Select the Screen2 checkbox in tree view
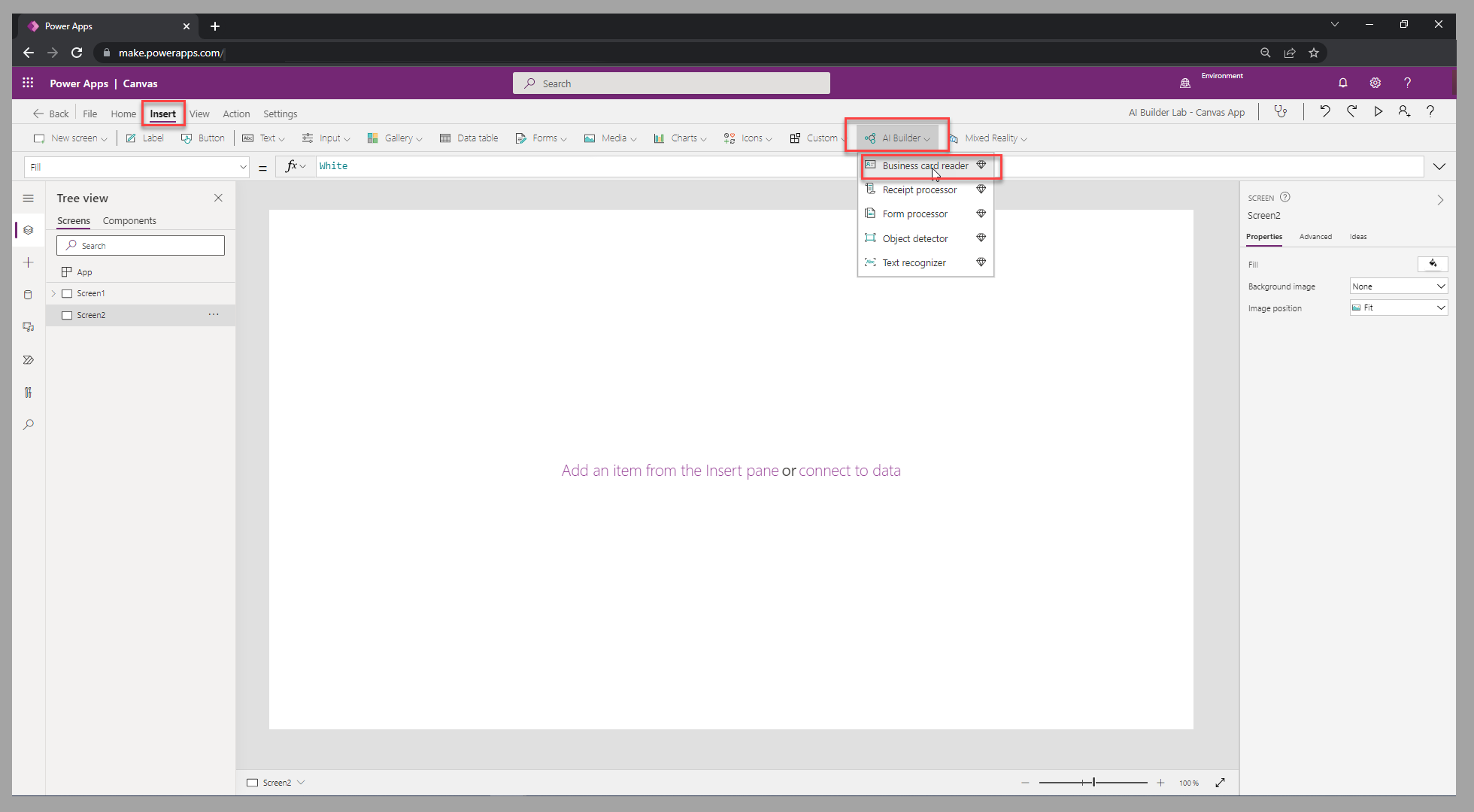This screenshot has height=812, width=1474. tap(67, 315)
